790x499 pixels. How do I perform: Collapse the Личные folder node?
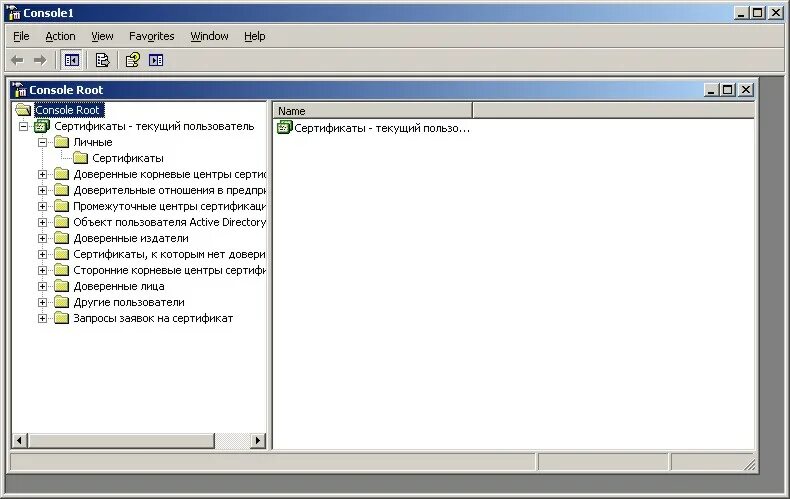click(x=43, y=142)
